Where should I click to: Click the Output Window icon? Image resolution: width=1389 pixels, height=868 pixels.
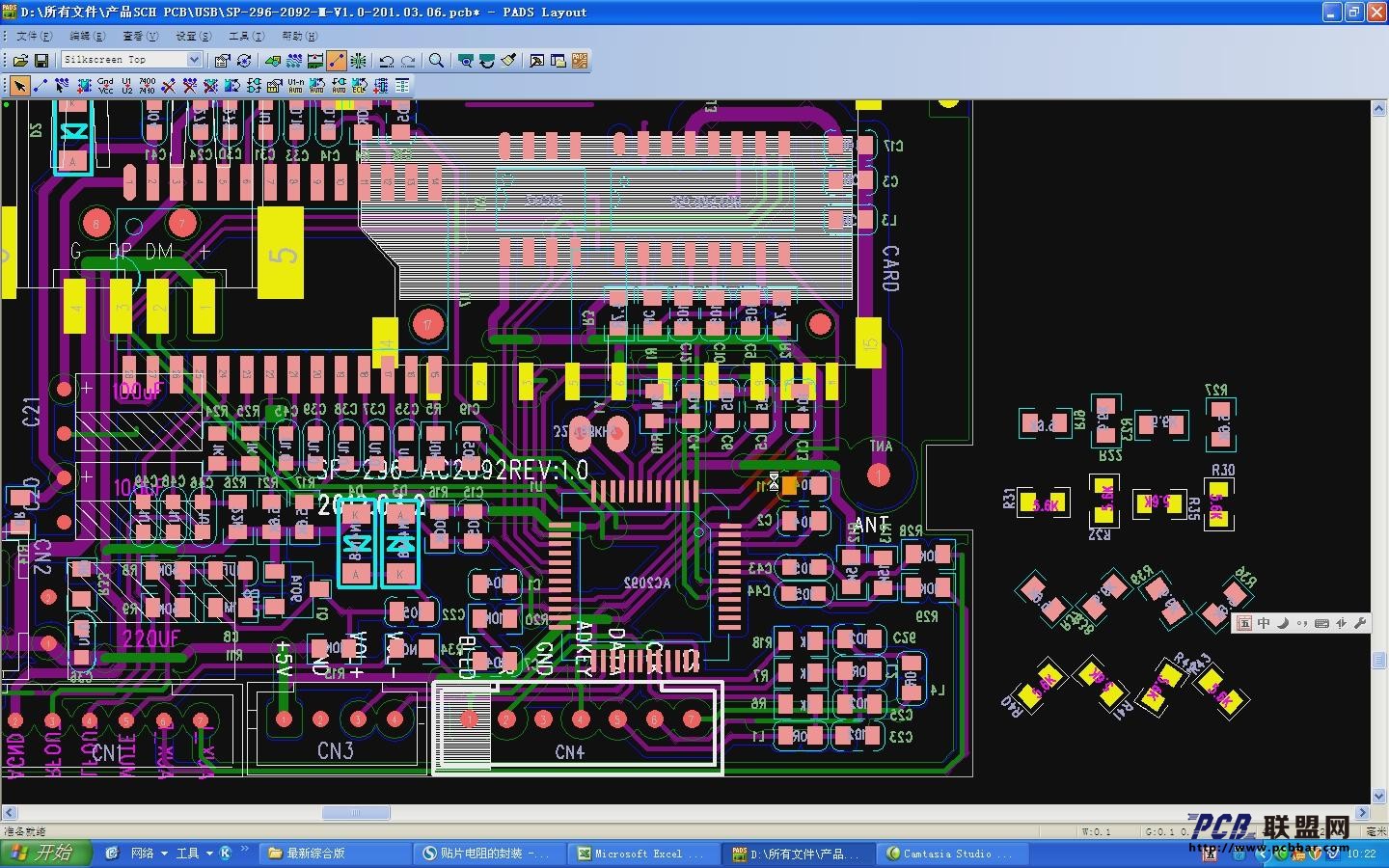pyautogui.click(x=536, y=60)
